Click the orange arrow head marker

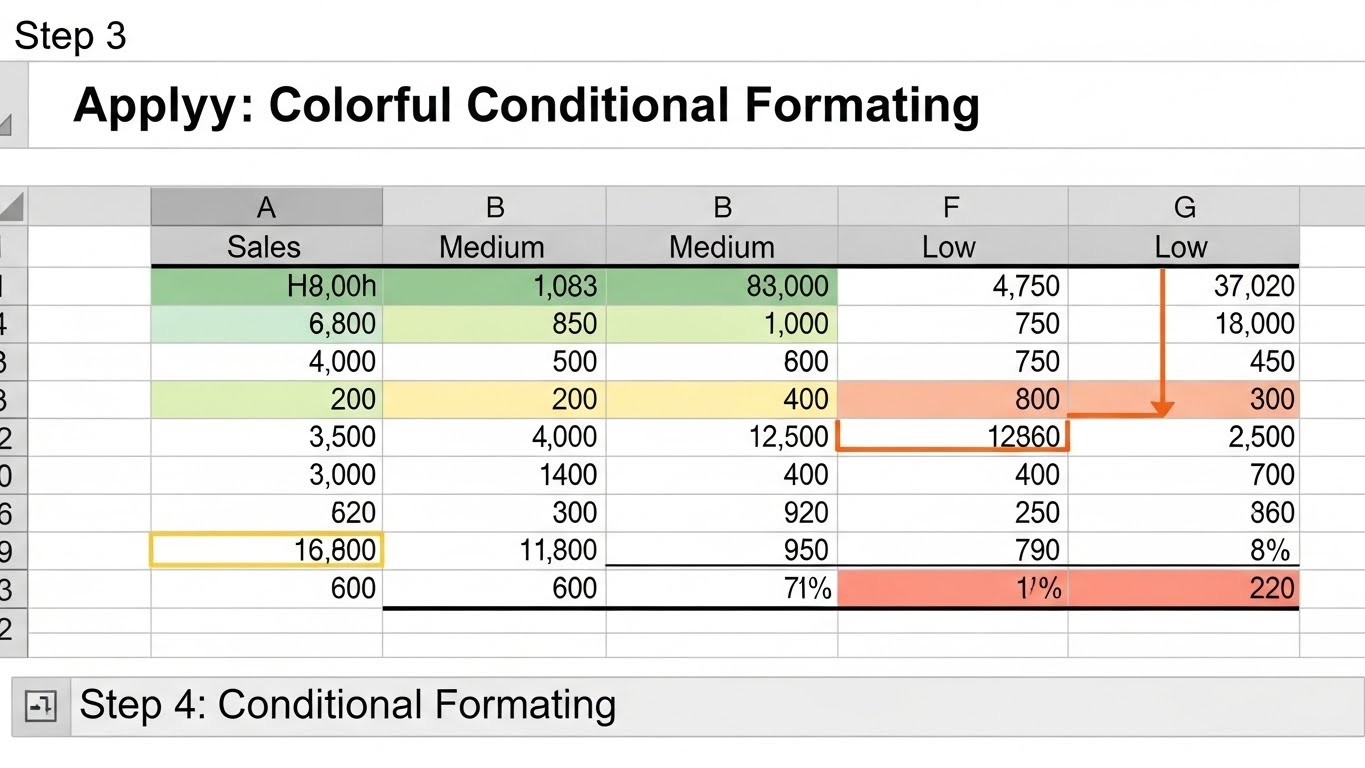tap(1161, 407)
